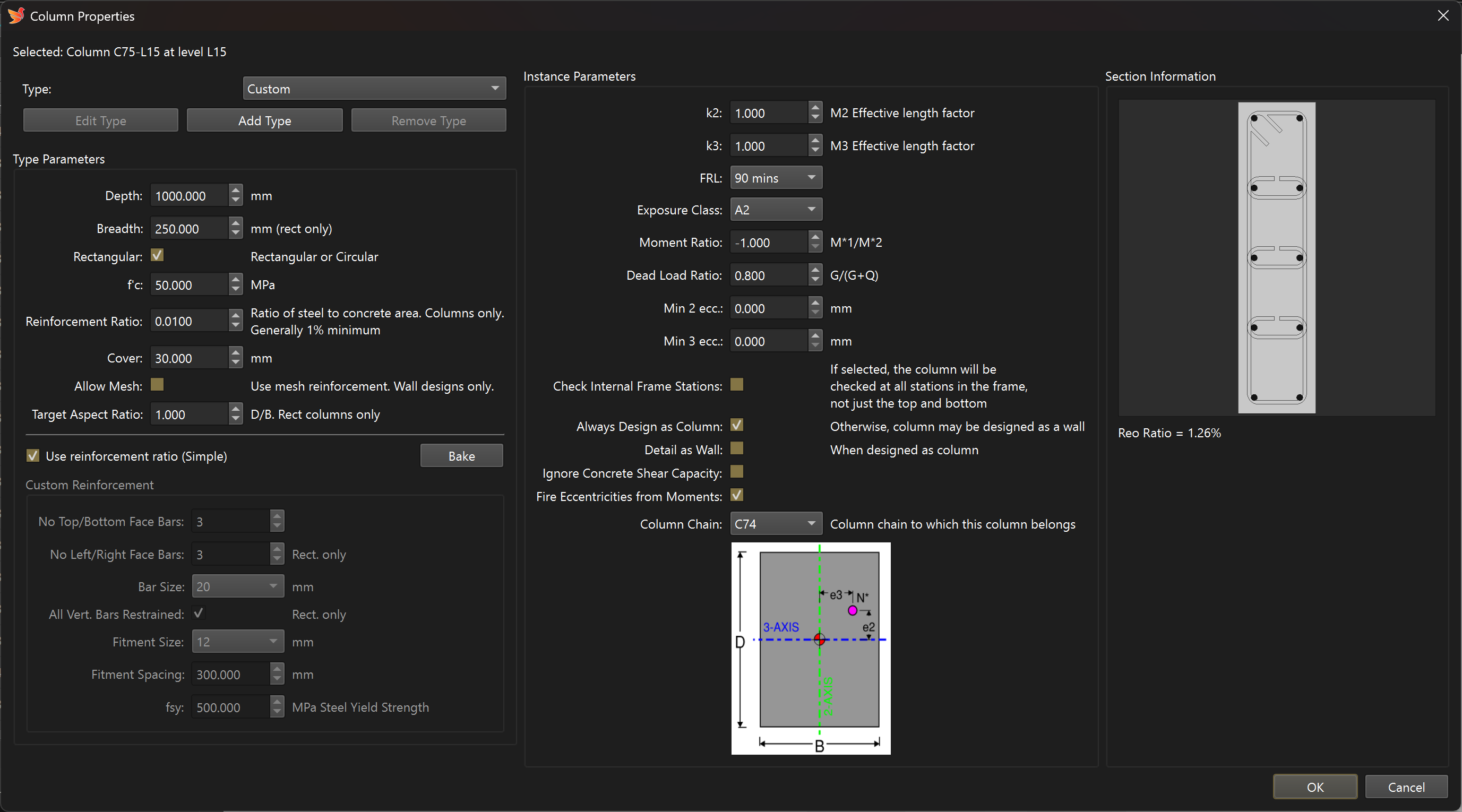Open the Type dropdown showing Custom
Screen dimensions: 1462x812
(374, 89)
